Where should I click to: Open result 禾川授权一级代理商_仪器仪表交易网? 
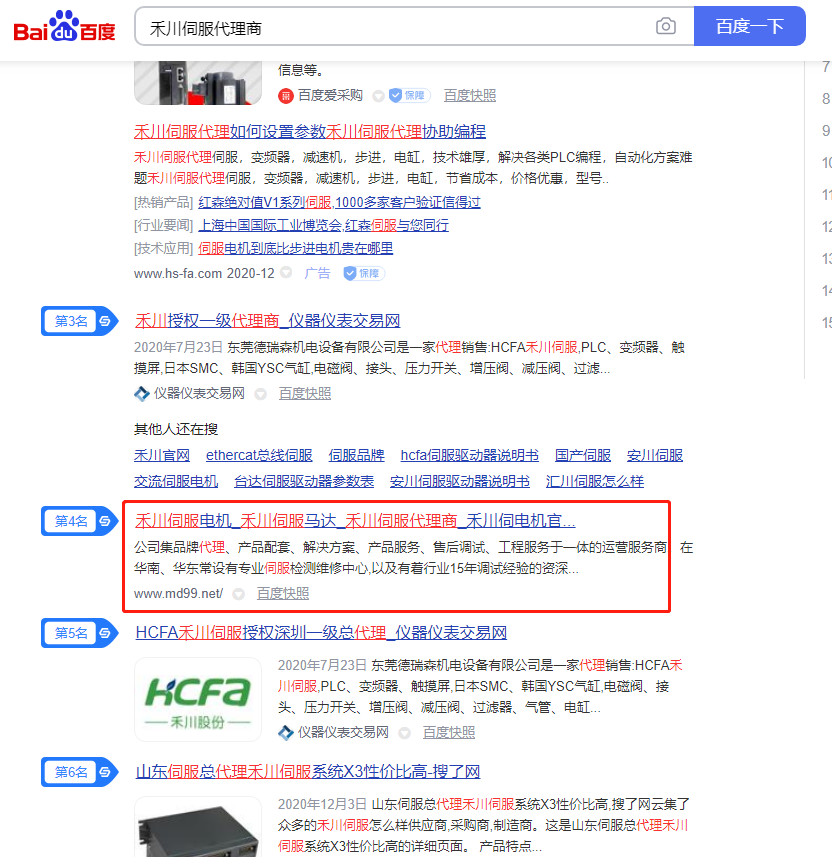(268, 321)
